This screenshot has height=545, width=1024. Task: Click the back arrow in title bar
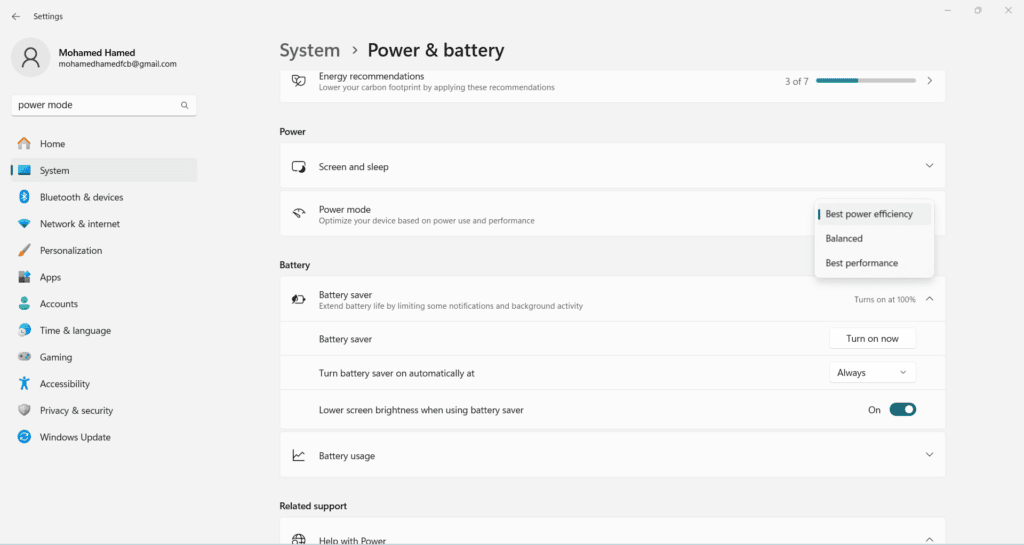[x=15, y=16]
